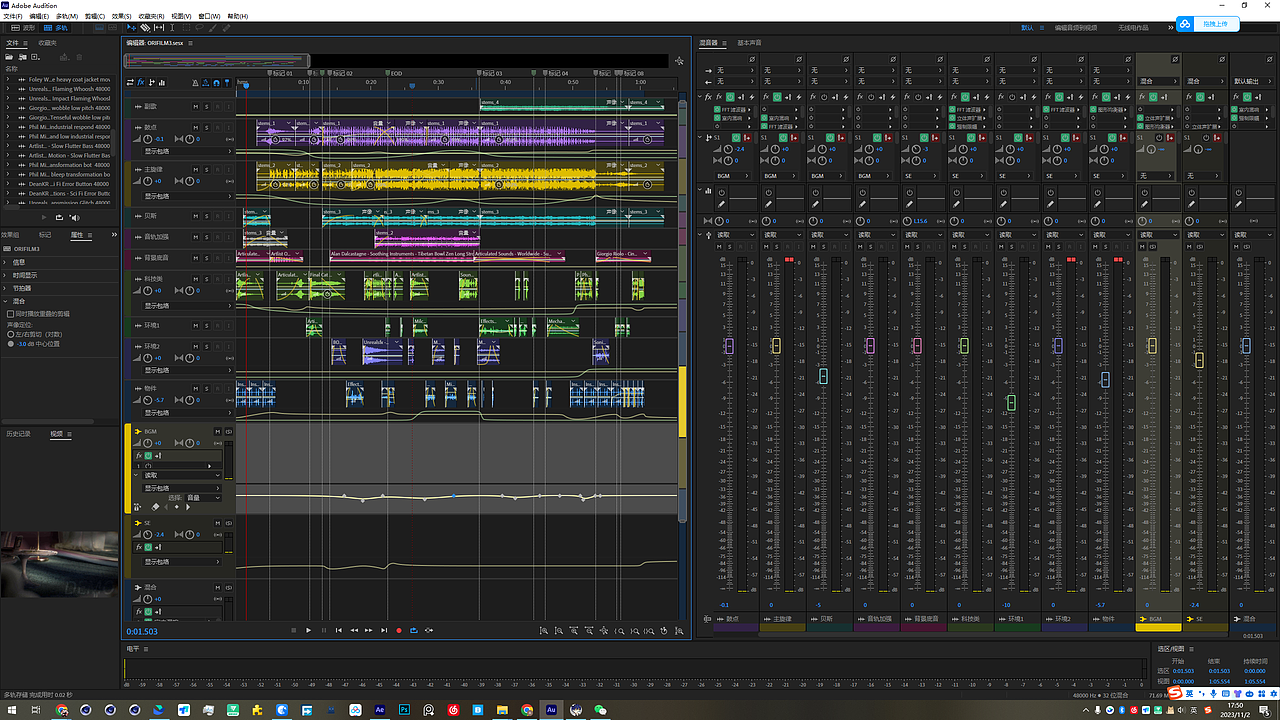Switch to the 收藏夹 tab
The image size is (1280, 720).
coord(47,43)
